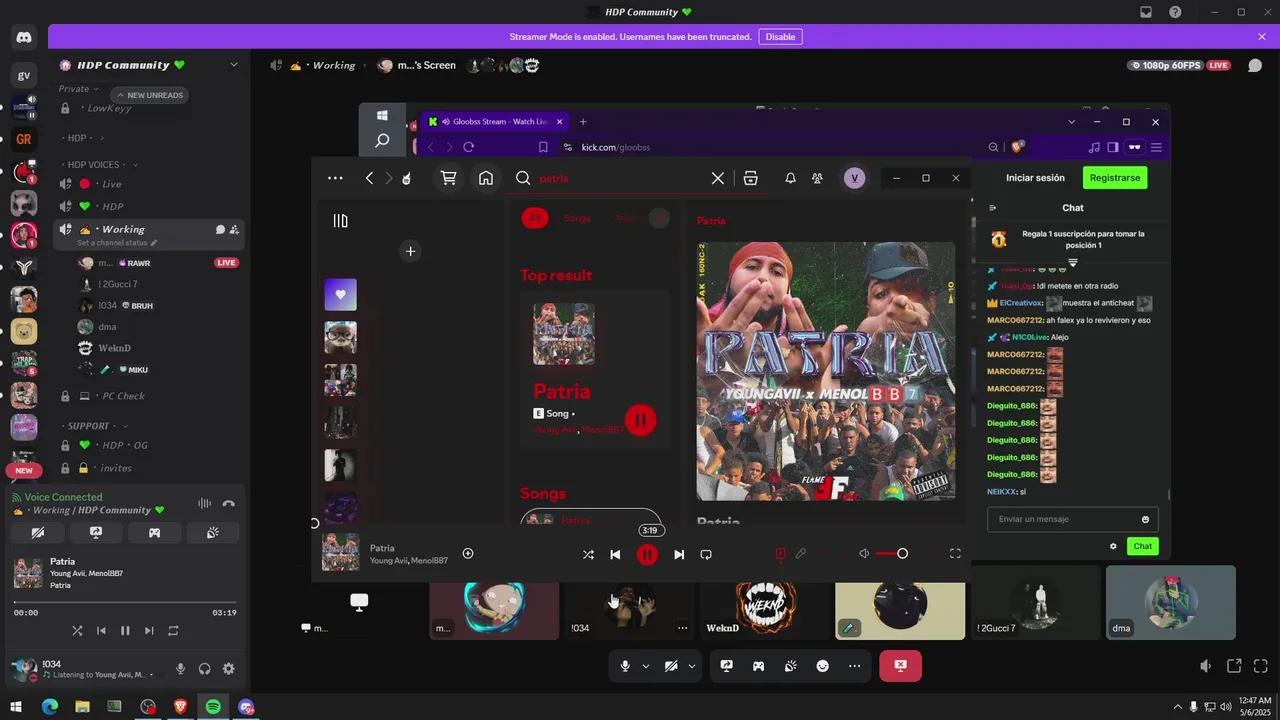Deafen with headphones icon in user panel
Screen dimensions: 1280x720
(205, 669)
